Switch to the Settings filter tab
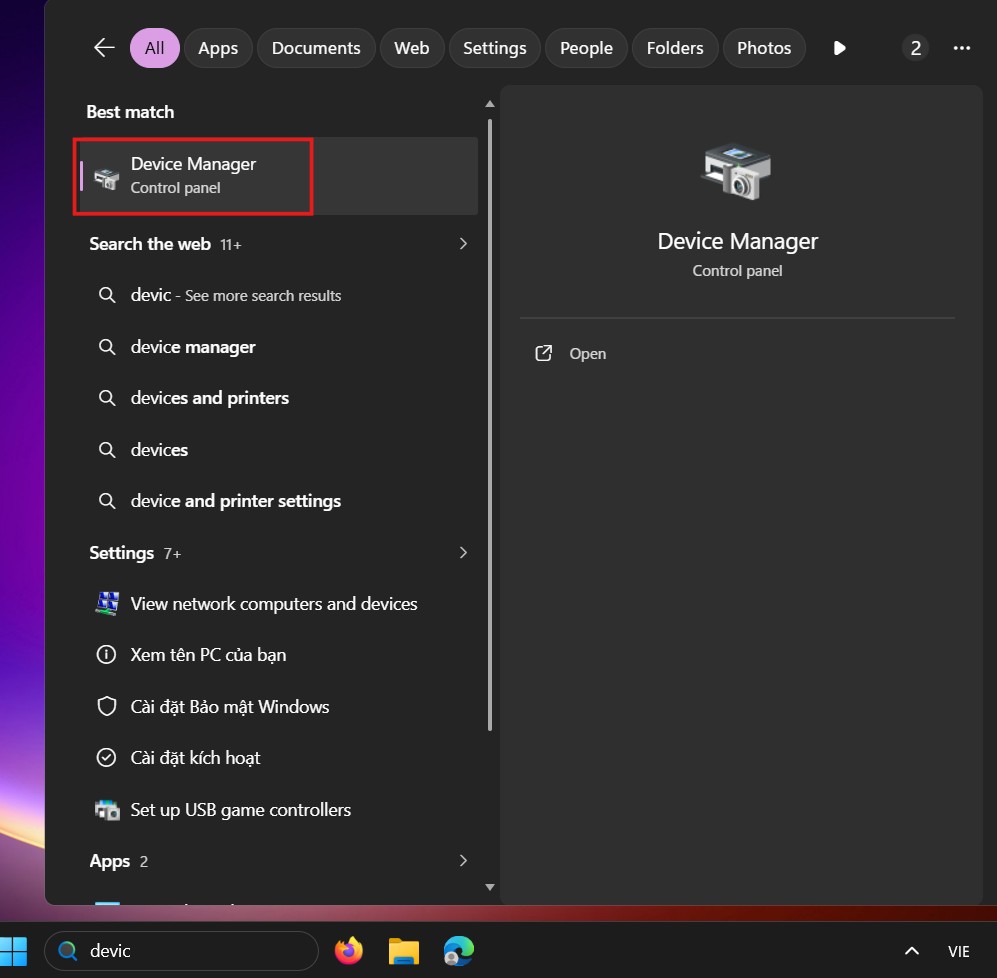 (x=494, y=48)
